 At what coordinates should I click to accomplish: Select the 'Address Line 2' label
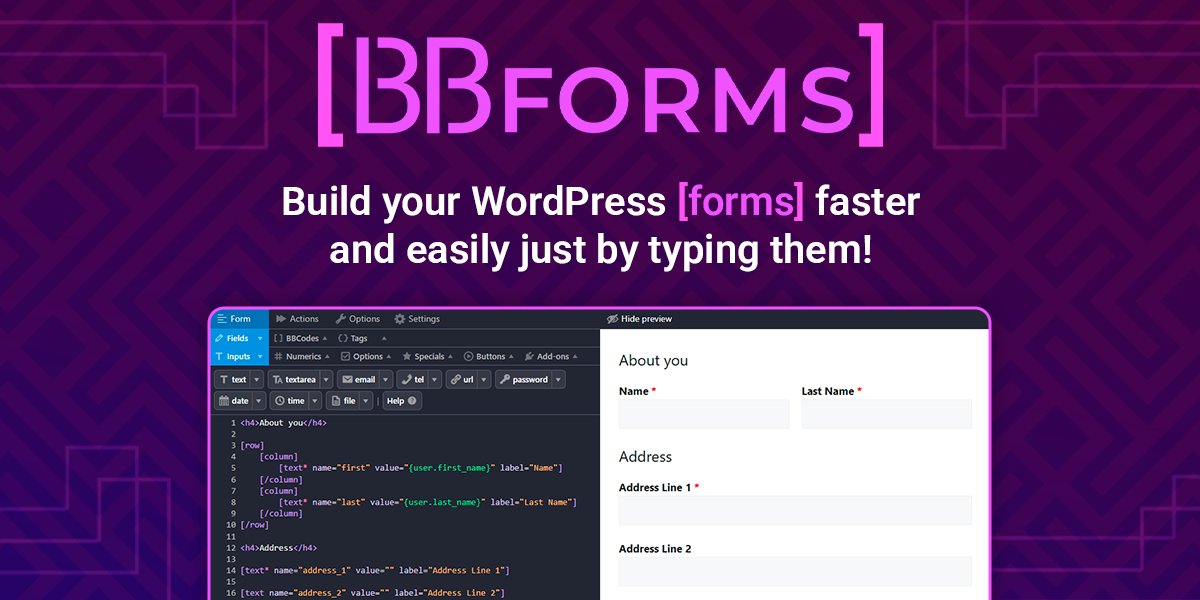tap(655, 549)
